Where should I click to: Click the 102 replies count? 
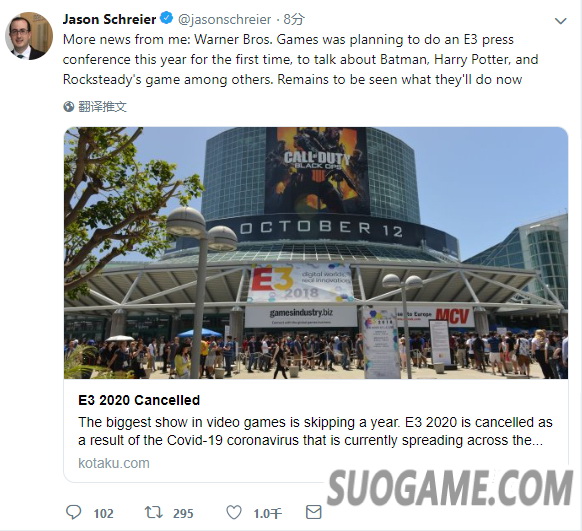click(103, 514)
